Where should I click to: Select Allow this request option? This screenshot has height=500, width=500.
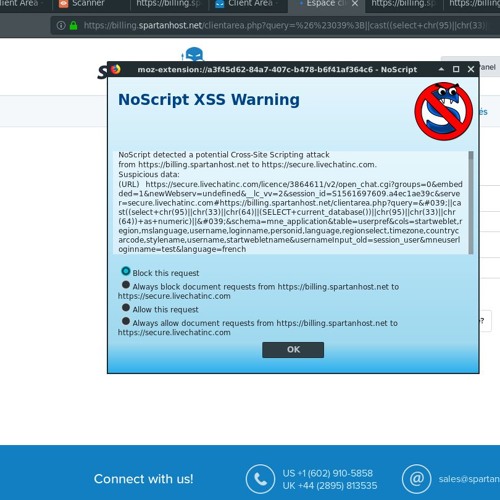pyautogui.click(x=126, y=308)
